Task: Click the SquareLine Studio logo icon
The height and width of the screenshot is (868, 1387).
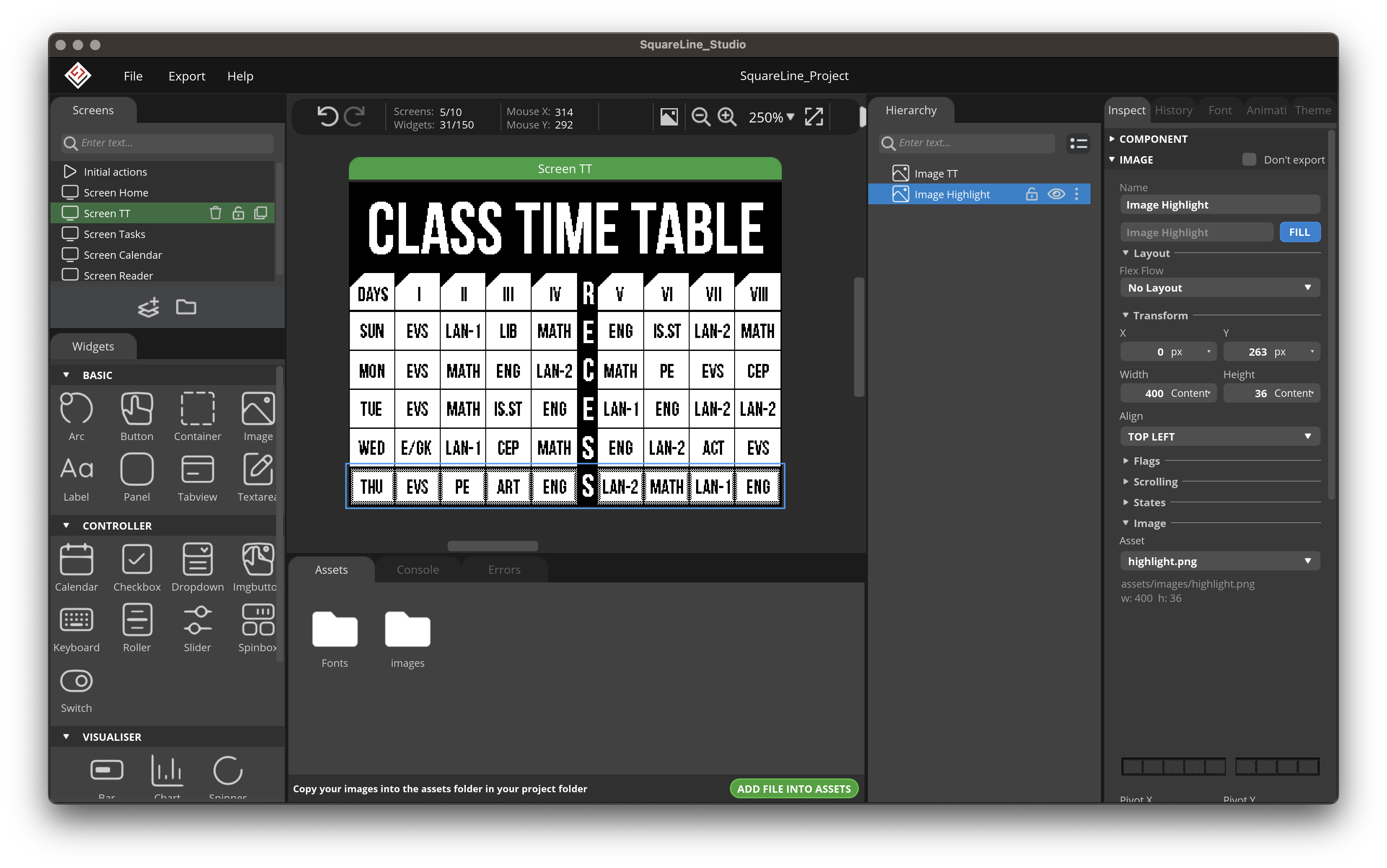Action: (x=77, y=76)
